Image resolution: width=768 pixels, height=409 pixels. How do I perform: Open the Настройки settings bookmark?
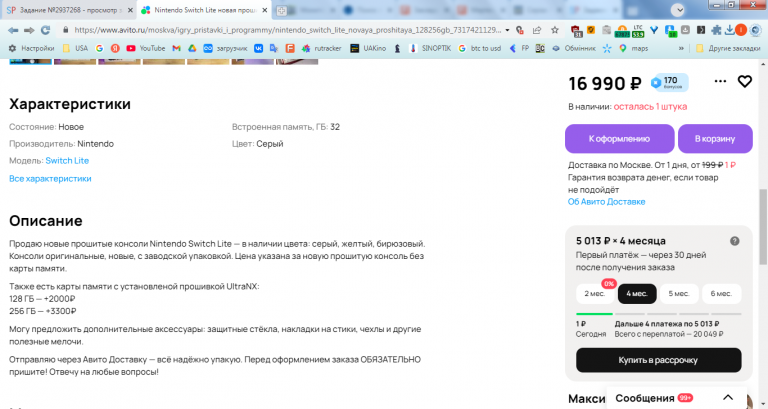(31, 48)
